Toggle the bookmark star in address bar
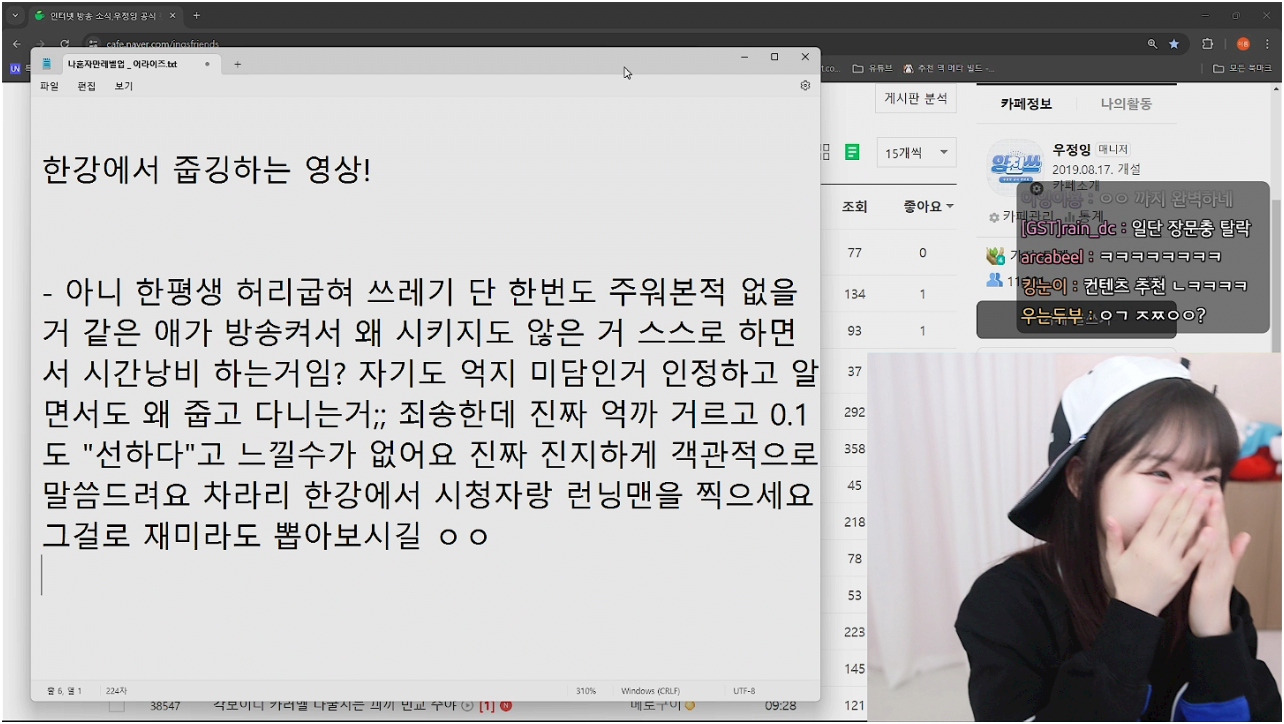Screen dimensions: 1284x724 click(x=1172, y=44)
